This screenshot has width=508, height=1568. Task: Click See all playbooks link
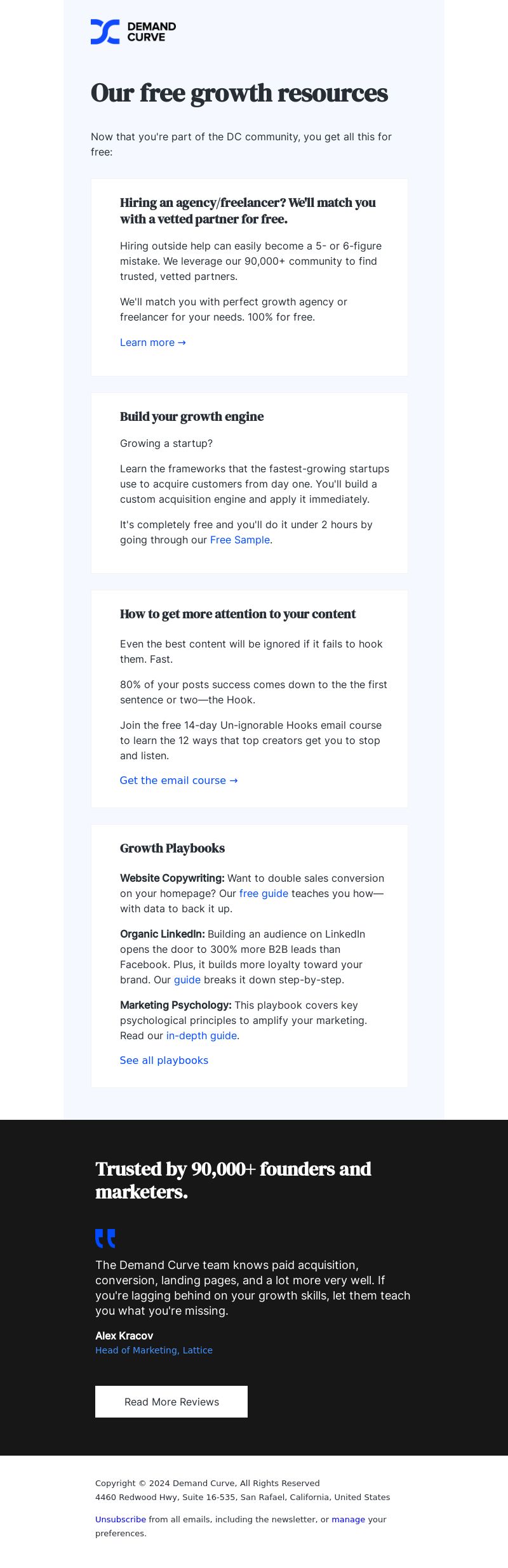coord(164,1061)
